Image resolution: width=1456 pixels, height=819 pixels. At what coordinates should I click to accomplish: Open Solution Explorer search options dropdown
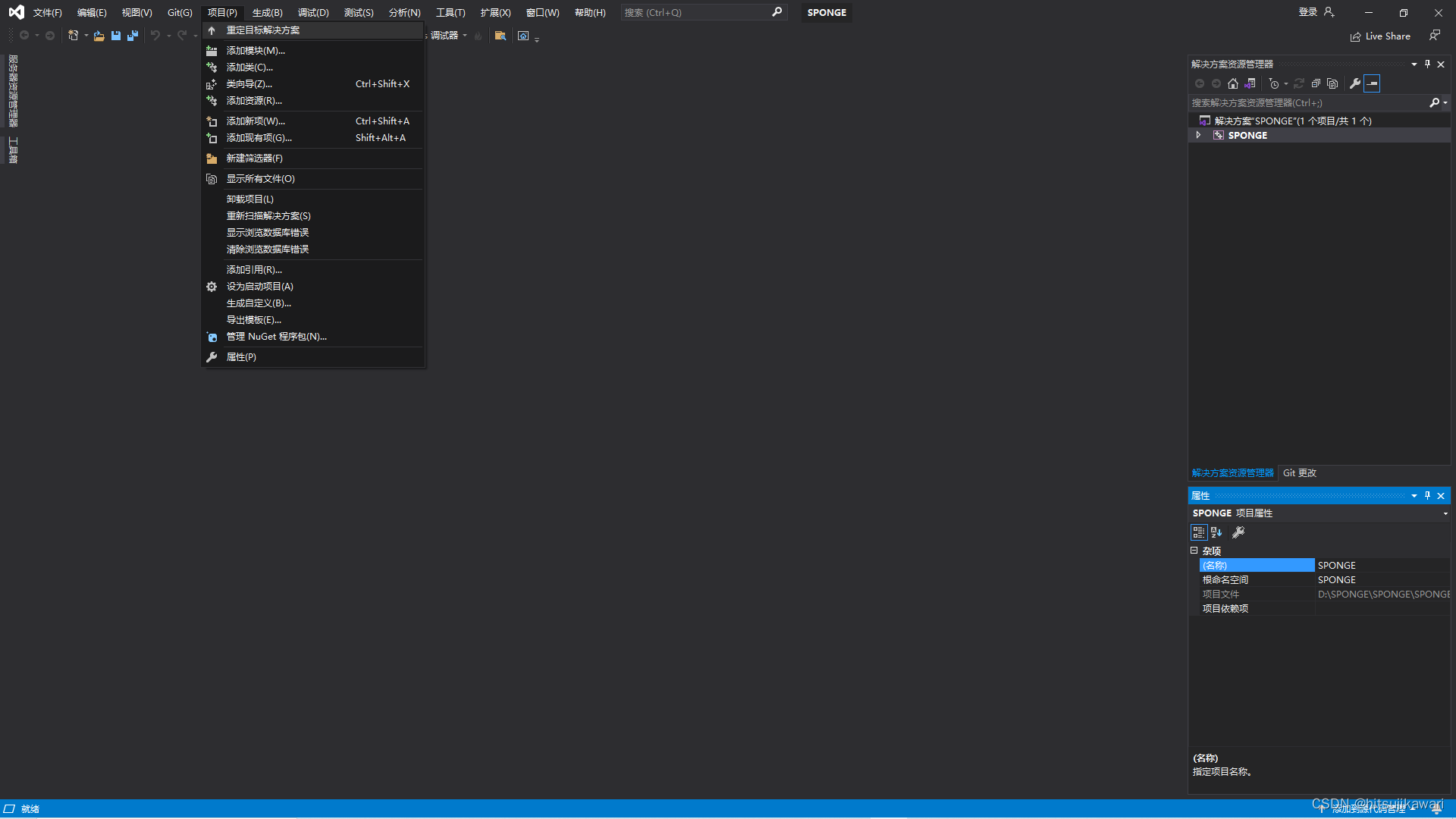click(1445, 102)
